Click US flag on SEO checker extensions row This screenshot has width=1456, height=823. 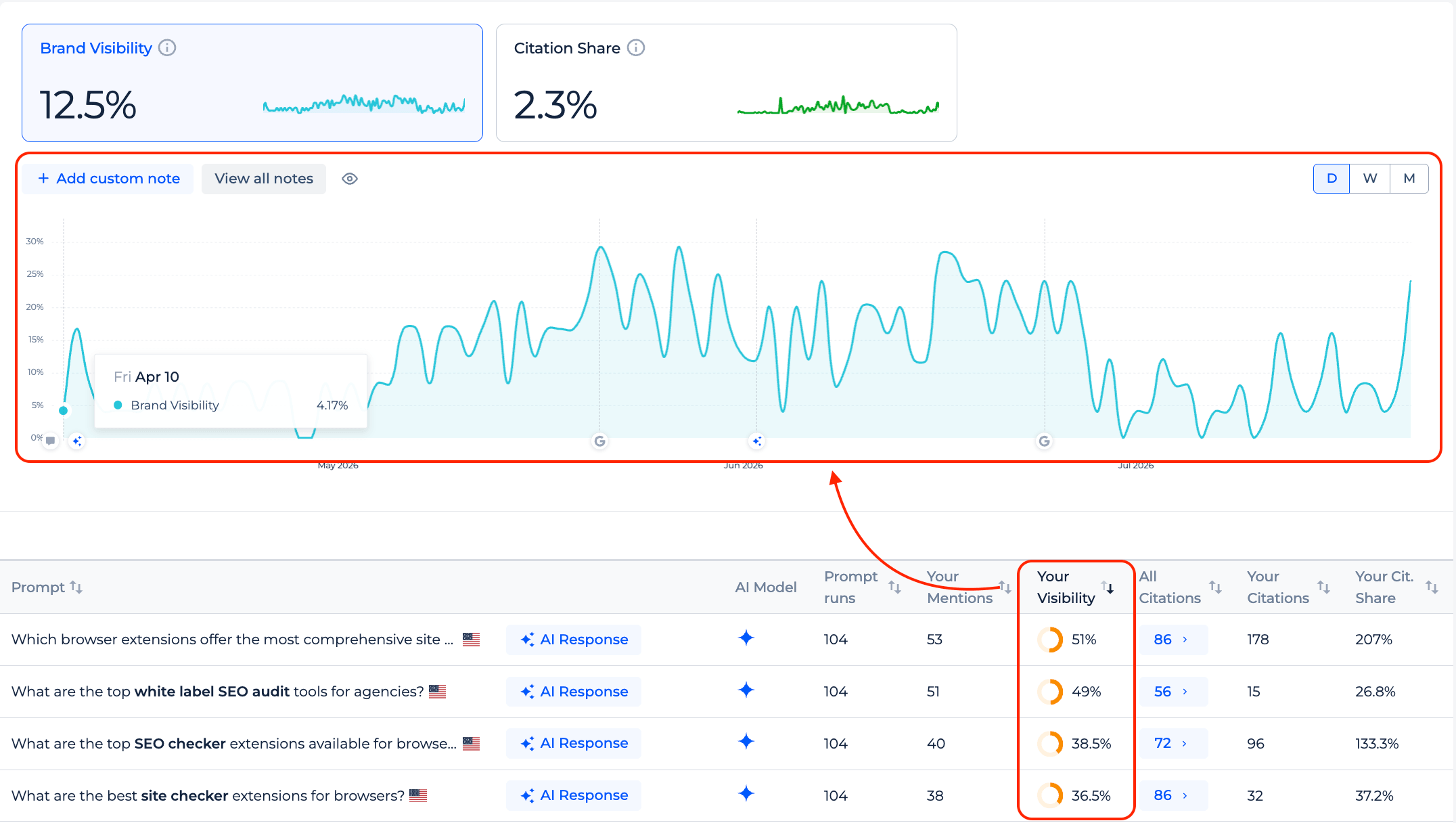[x=472, y=743]
